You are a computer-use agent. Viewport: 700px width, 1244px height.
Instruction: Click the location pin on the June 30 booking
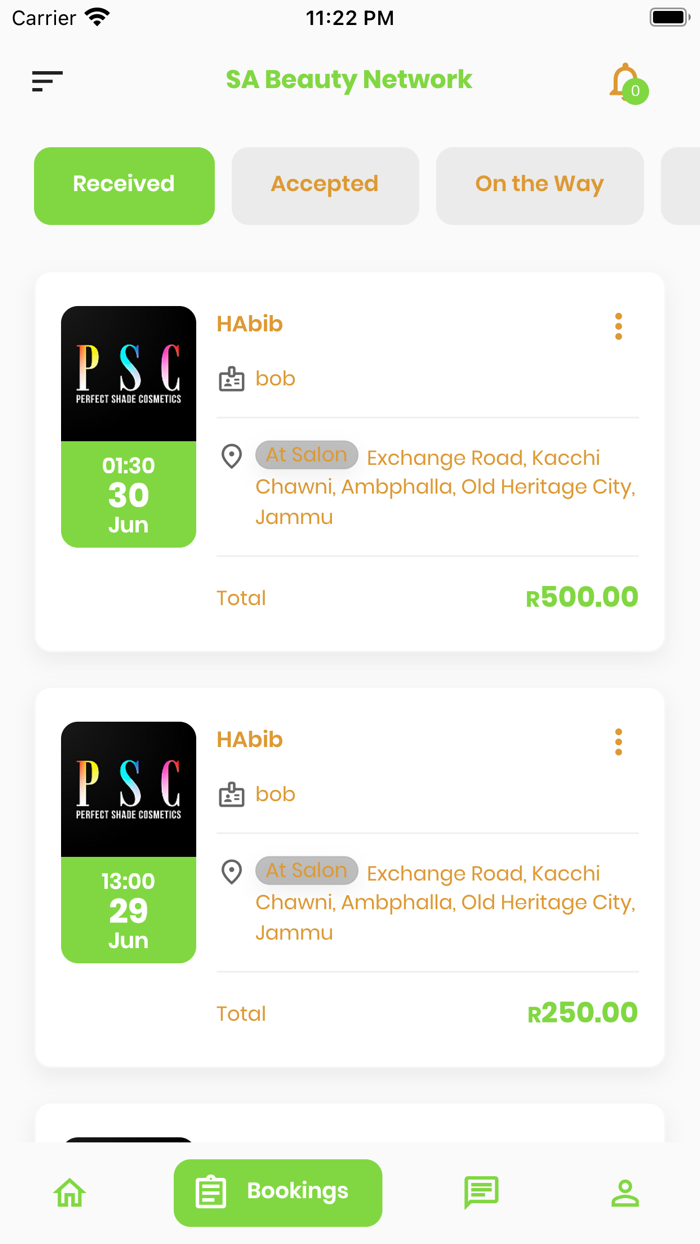click(231, 456)
